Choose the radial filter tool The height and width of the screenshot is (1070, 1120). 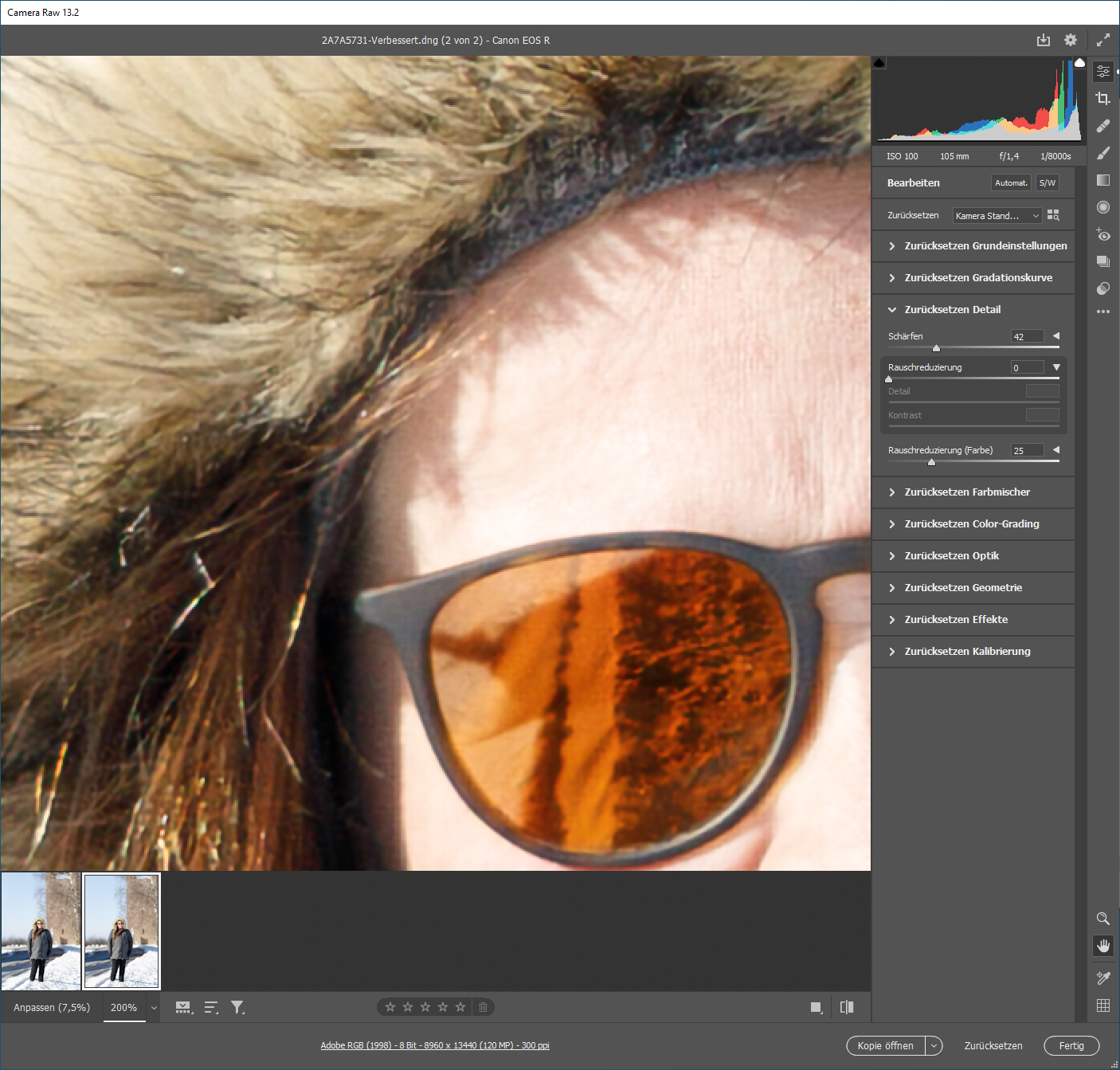[1102, 207]
